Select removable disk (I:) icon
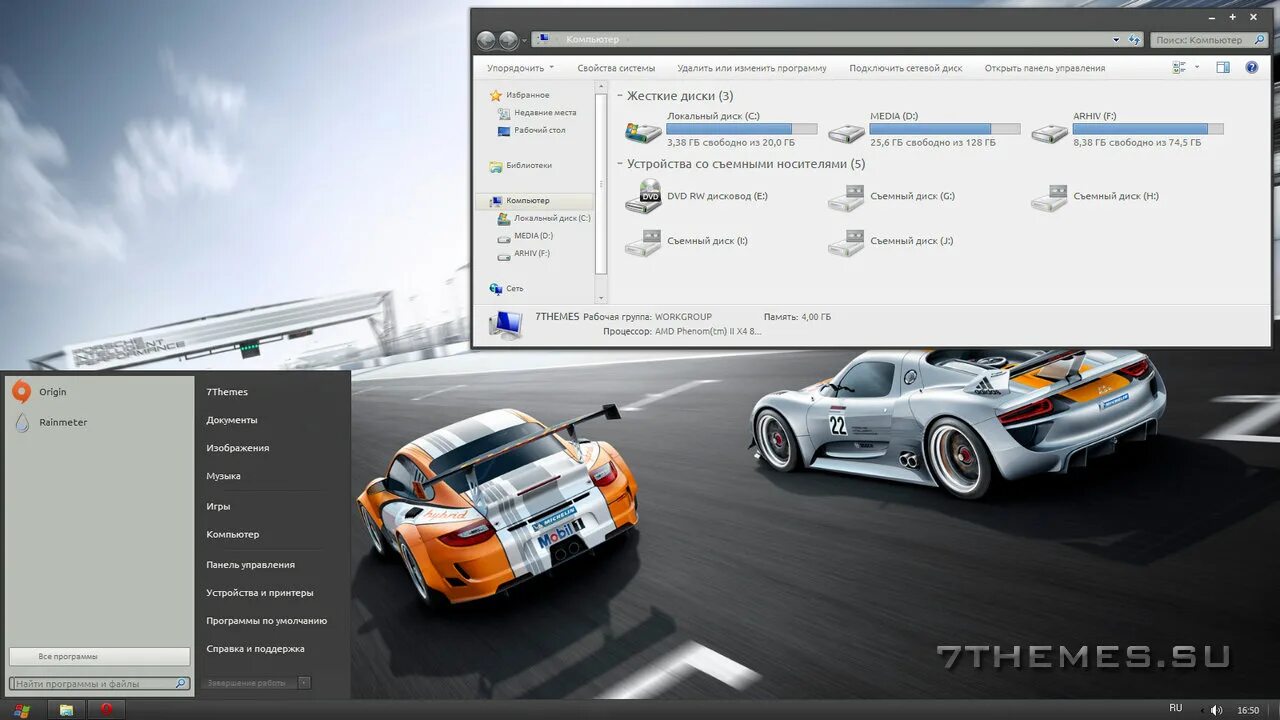The width and height of the screenshot is (1280, 720). [643, 242]
